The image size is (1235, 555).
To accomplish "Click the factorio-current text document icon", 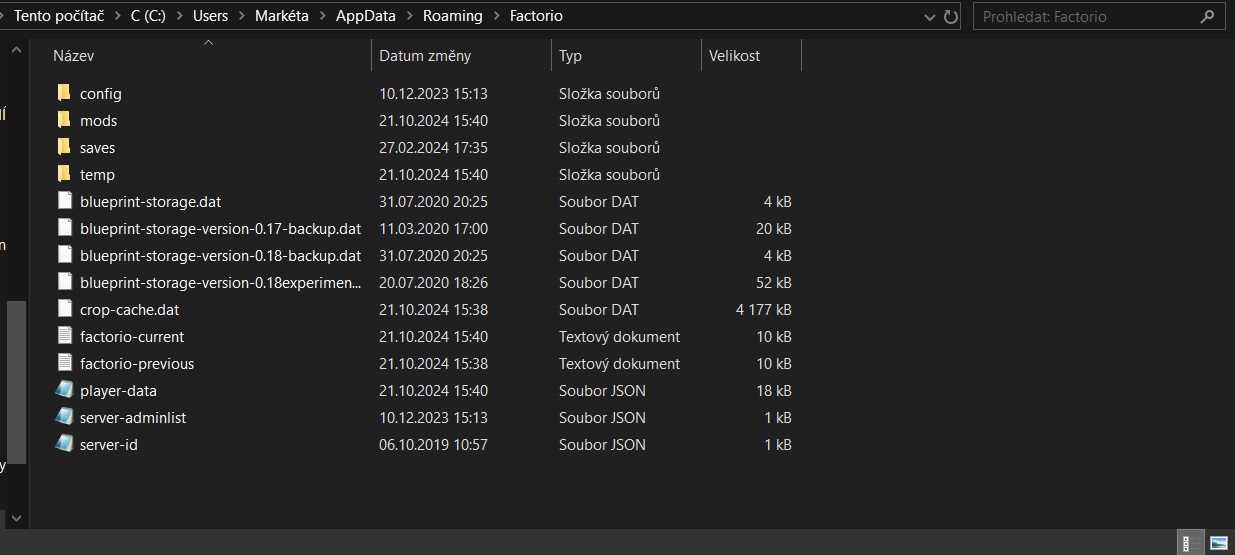I will click(64, 336).
